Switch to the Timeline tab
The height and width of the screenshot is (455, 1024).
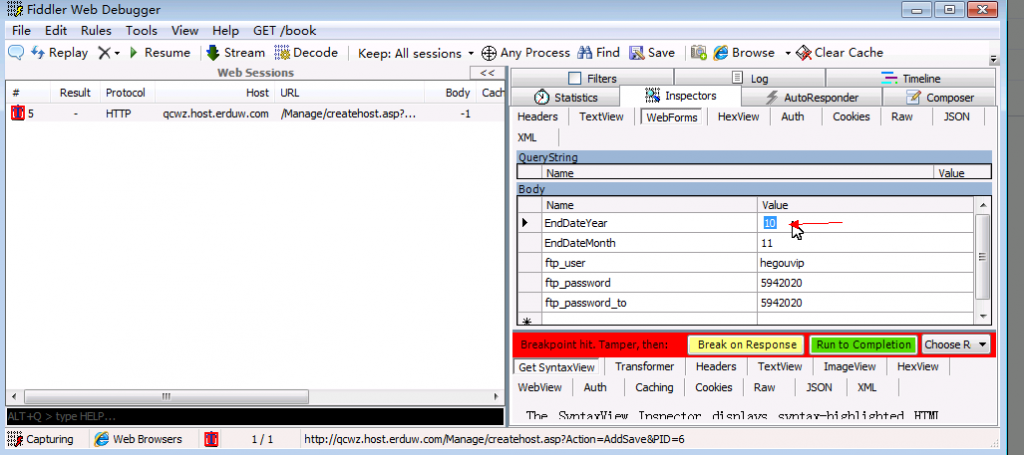coord(911,78)
